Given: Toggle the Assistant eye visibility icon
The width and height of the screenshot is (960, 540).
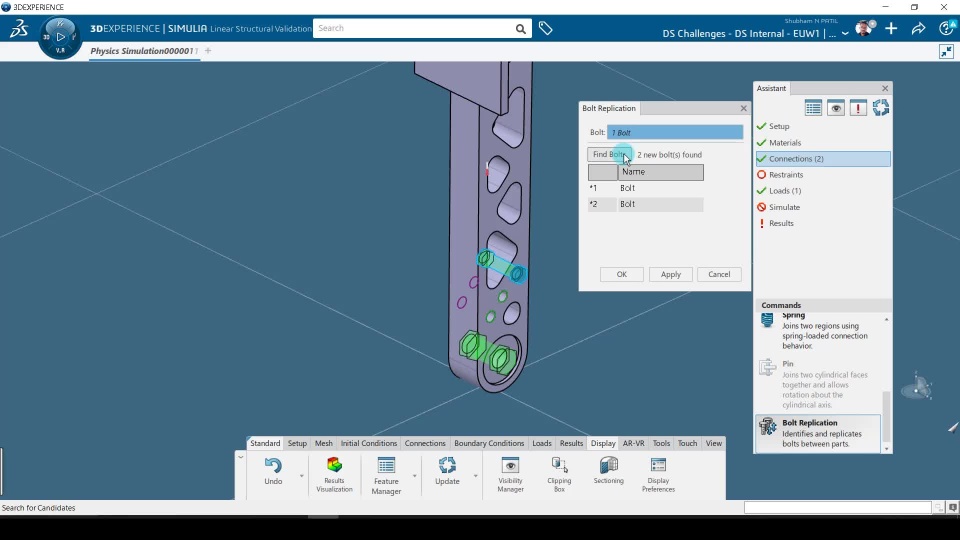Looking at the screenshot, I should 836,108.
